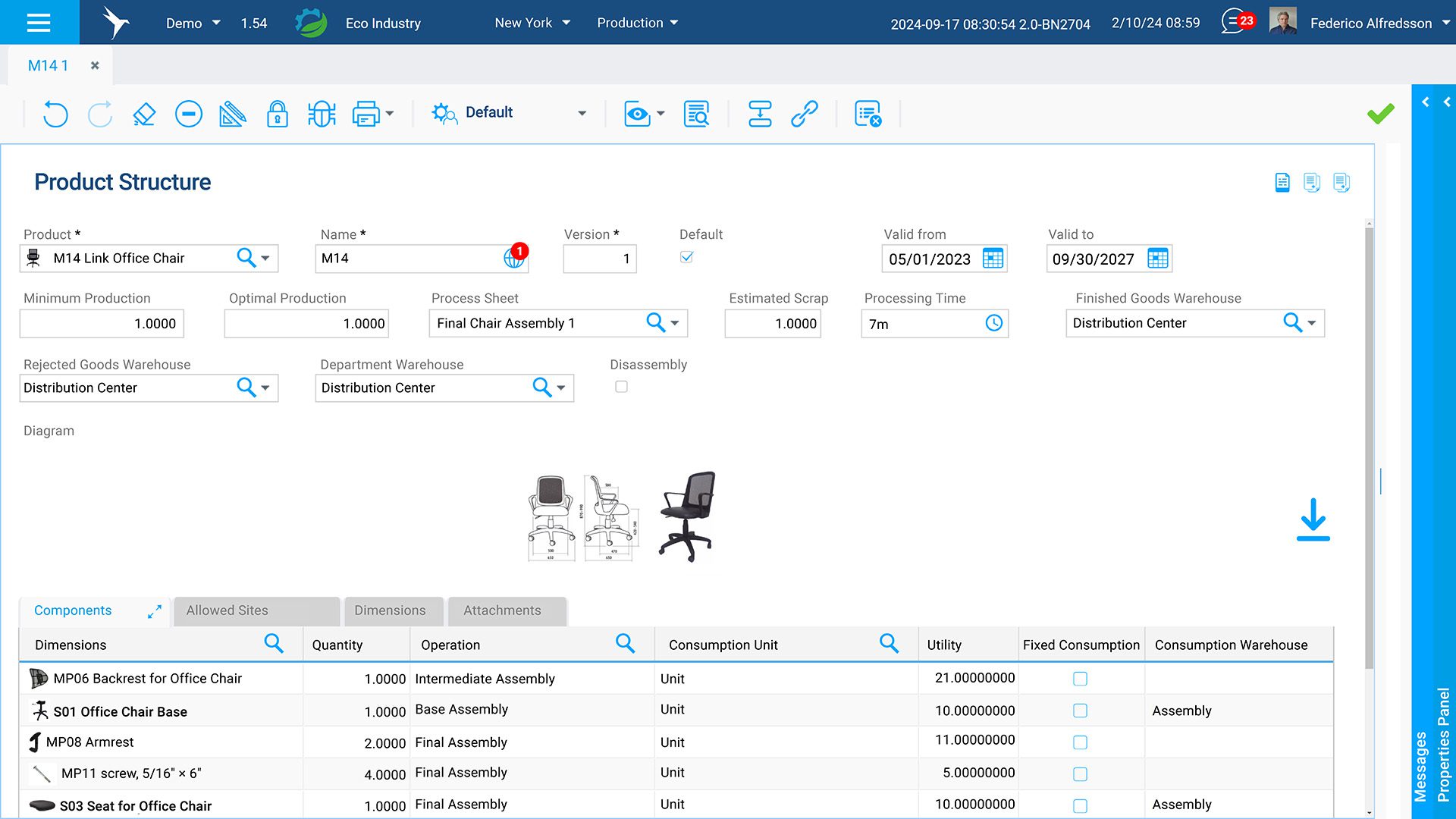The image size is (1456, 819).
Task: Check Fixed Consumption for MP08 Armrest row
Action: (x=1080, y=742)
